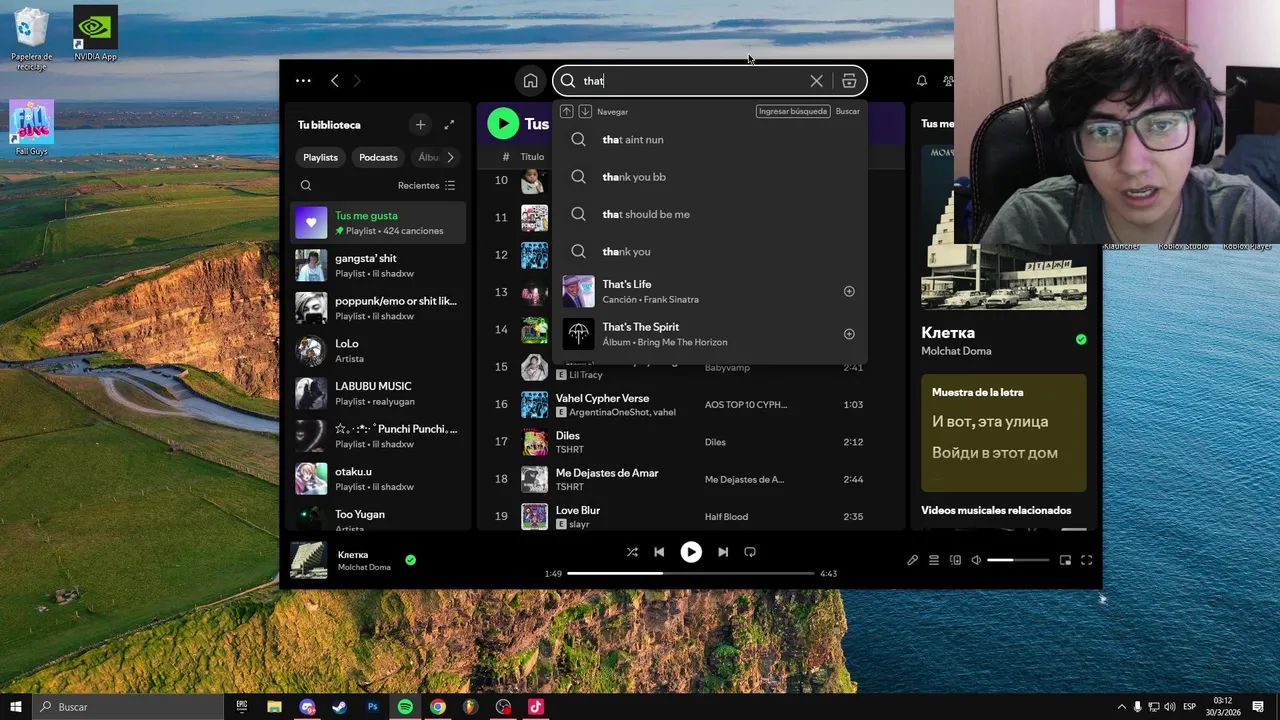
Task: Select the Podcasts filter chip
Action: tap(378, 157)
